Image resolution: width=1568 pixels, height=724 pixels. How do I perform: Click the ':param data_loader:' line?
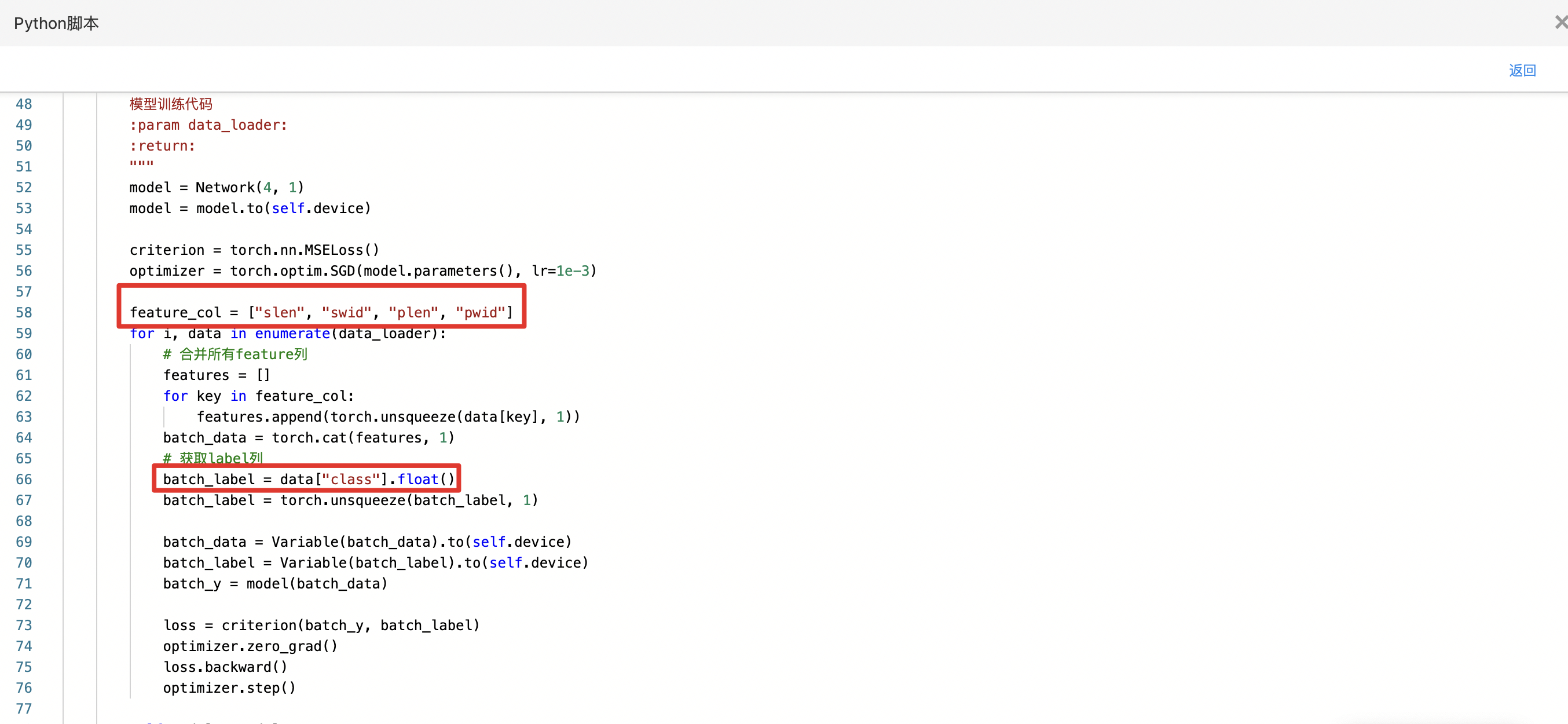click(208, 125)
